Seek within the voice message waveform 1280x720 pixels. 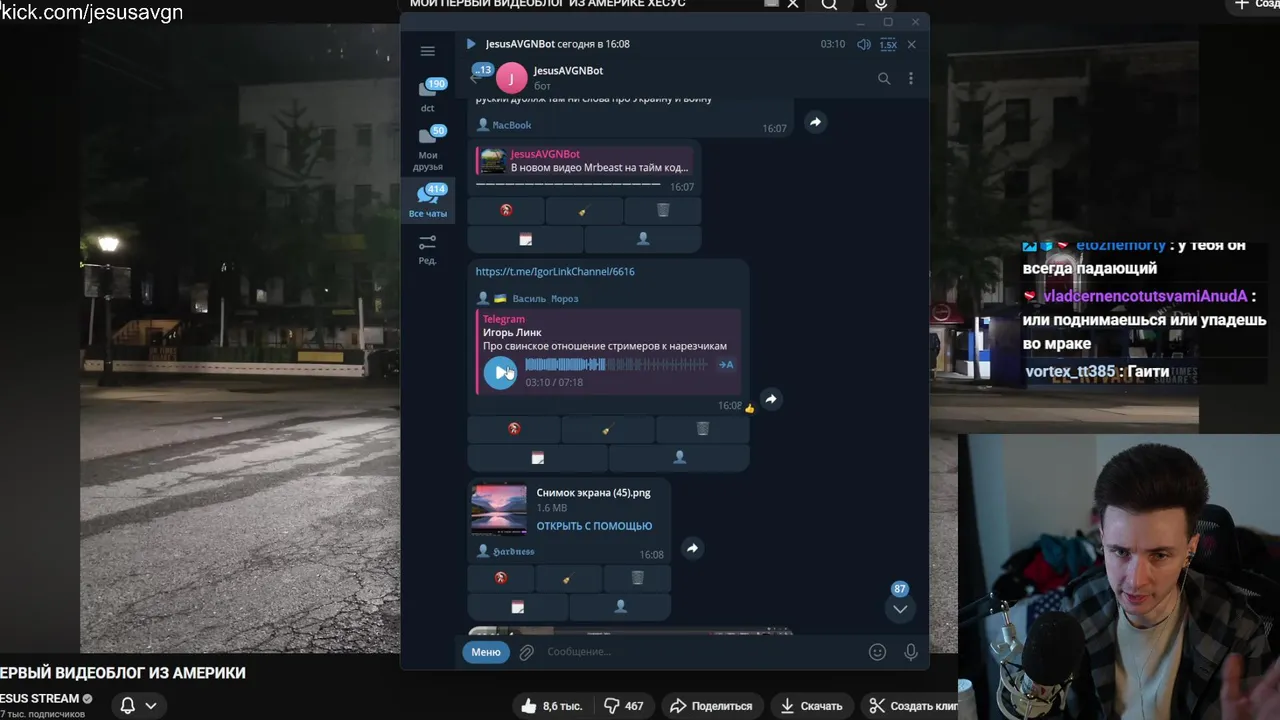(x=615, y=365)
